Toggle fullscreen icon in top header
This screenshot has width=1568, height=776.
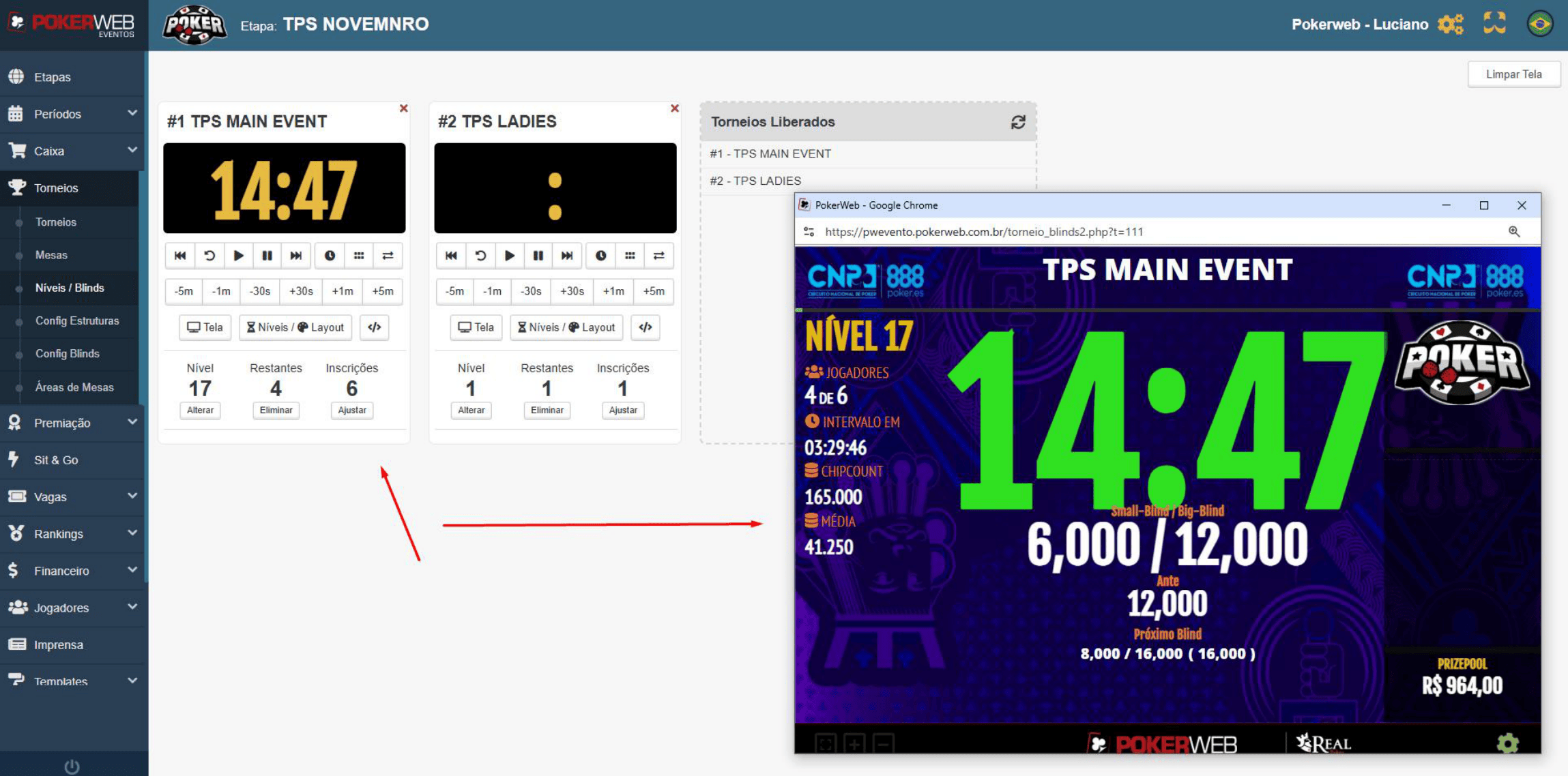click(x=1494, y=24)
